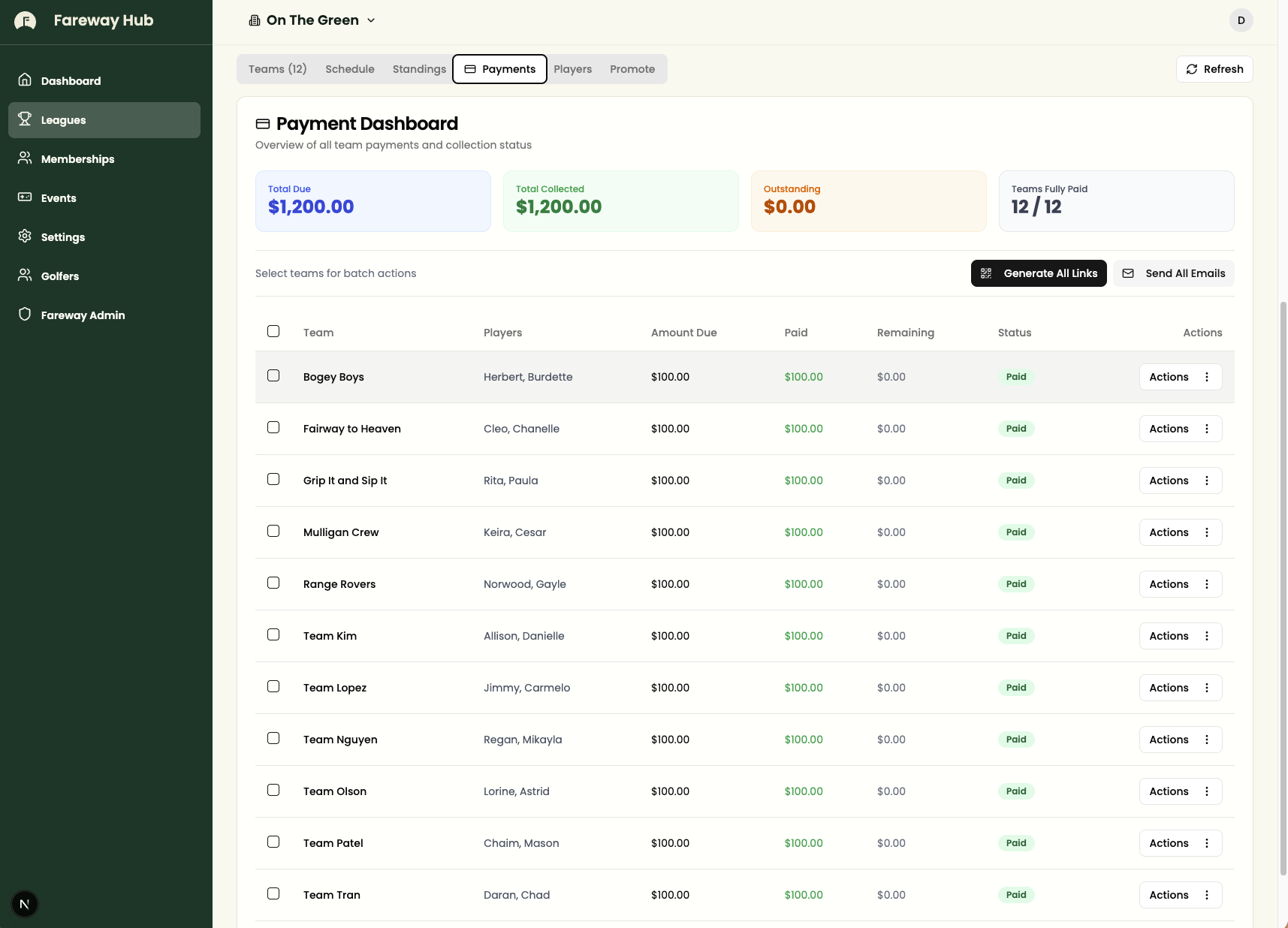Open three-dot menu for Team Olson

[1207, 791]
